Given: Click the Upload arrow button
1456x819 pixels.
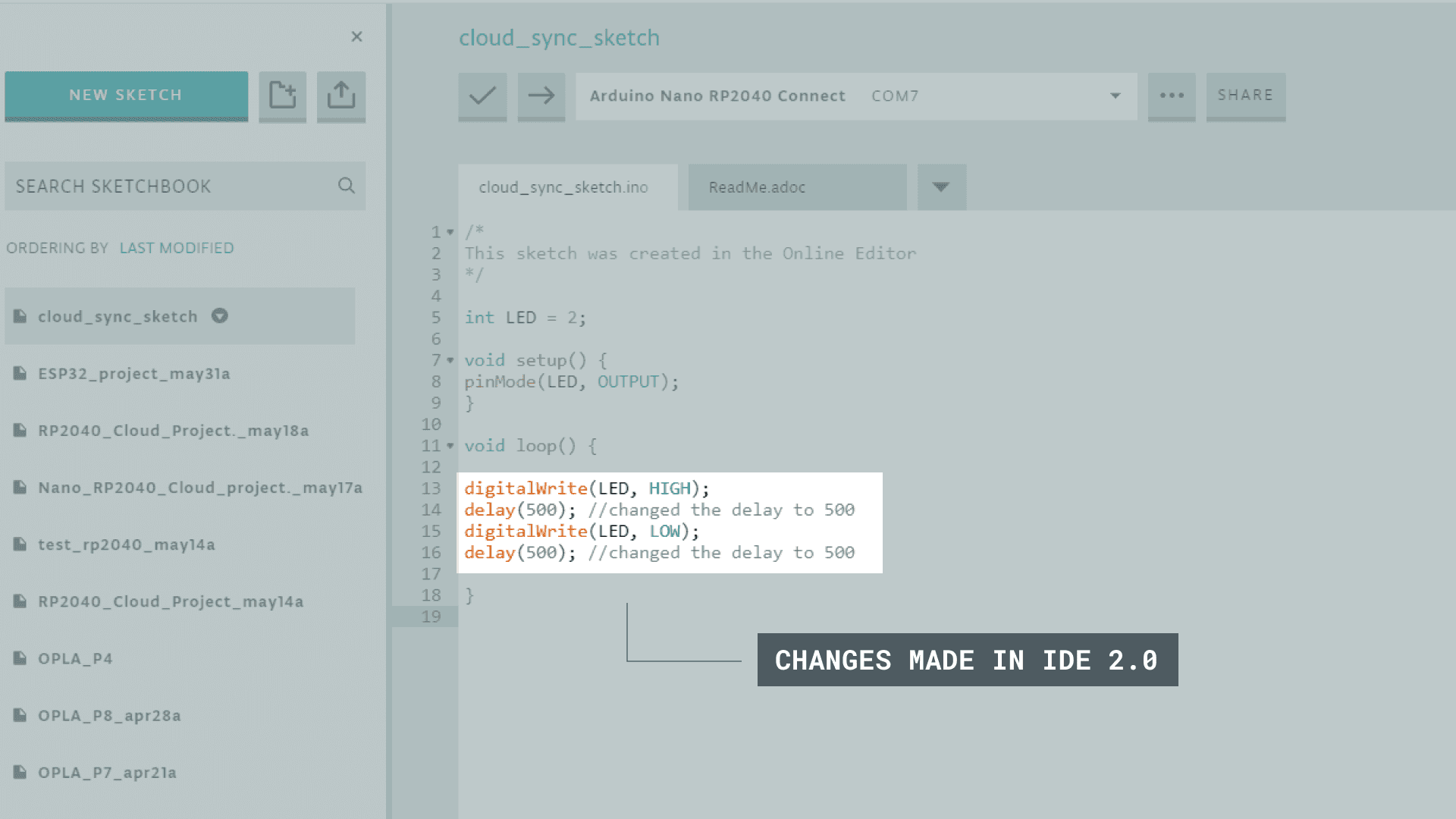Looking at the screenshot, I should [541, 96].
